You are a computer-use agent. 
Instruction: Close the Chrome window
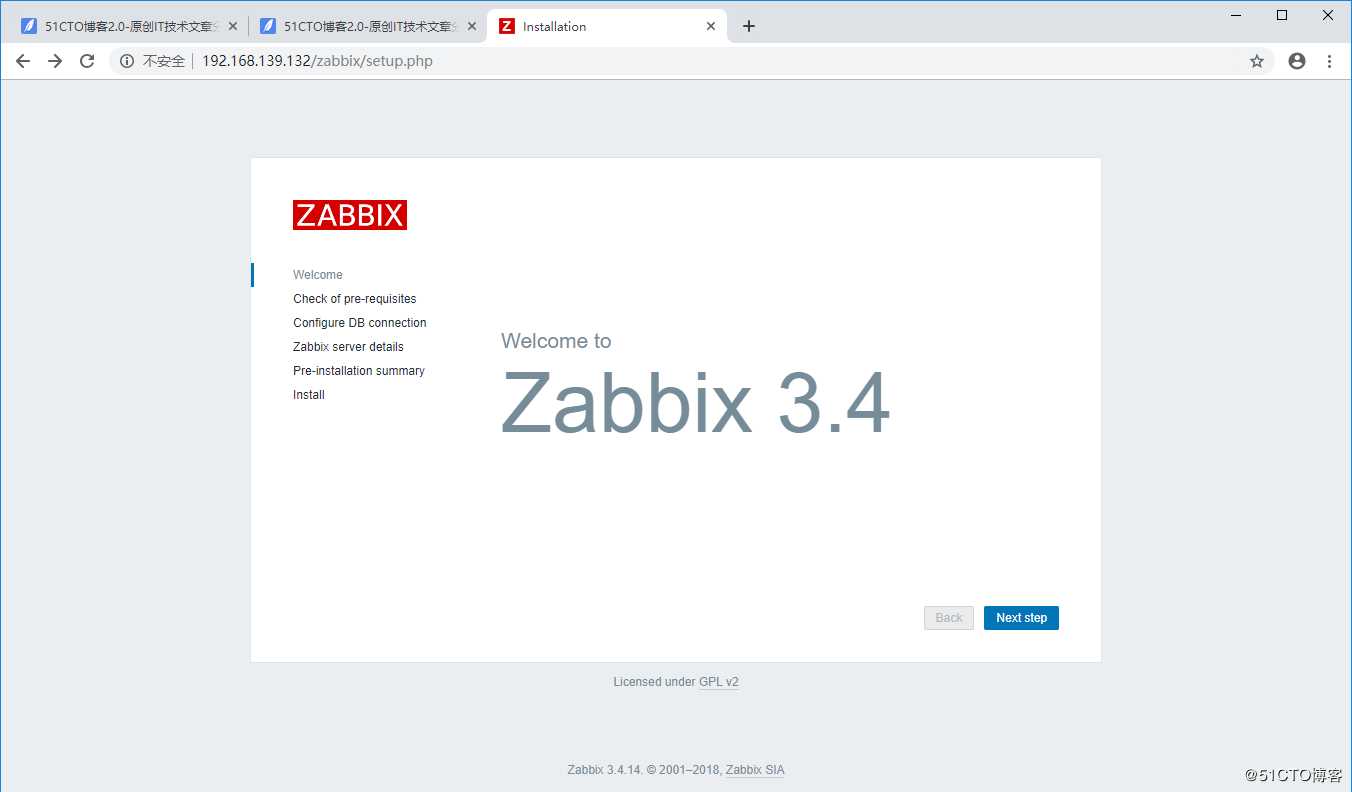[1328, 15]
